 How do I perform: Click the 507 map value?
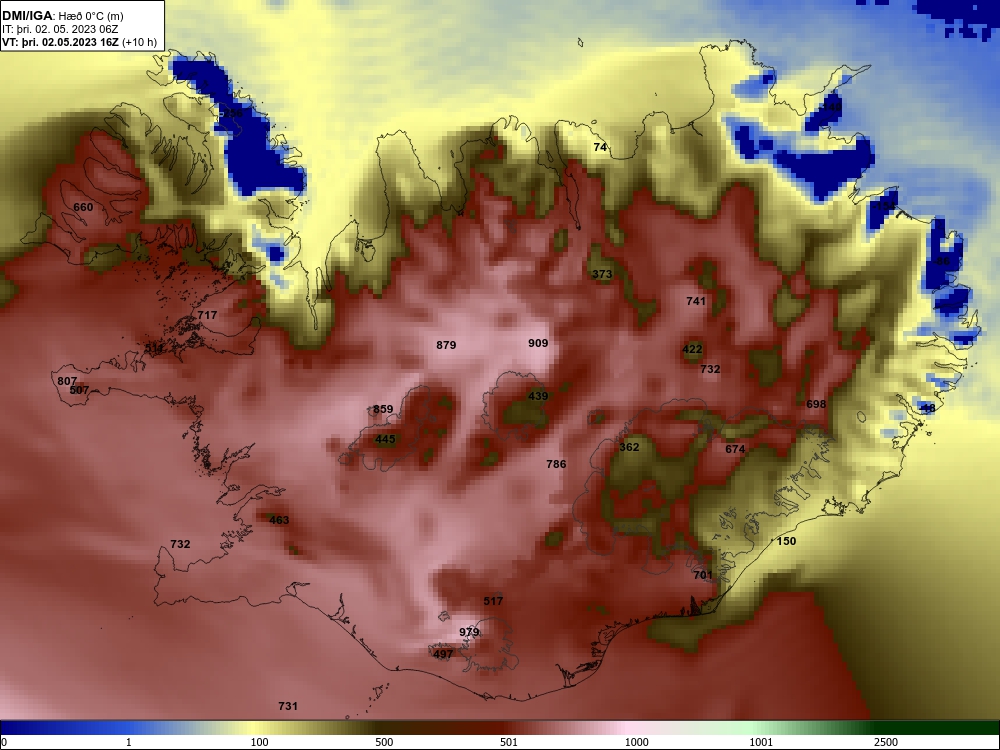(x=79, y=390)
